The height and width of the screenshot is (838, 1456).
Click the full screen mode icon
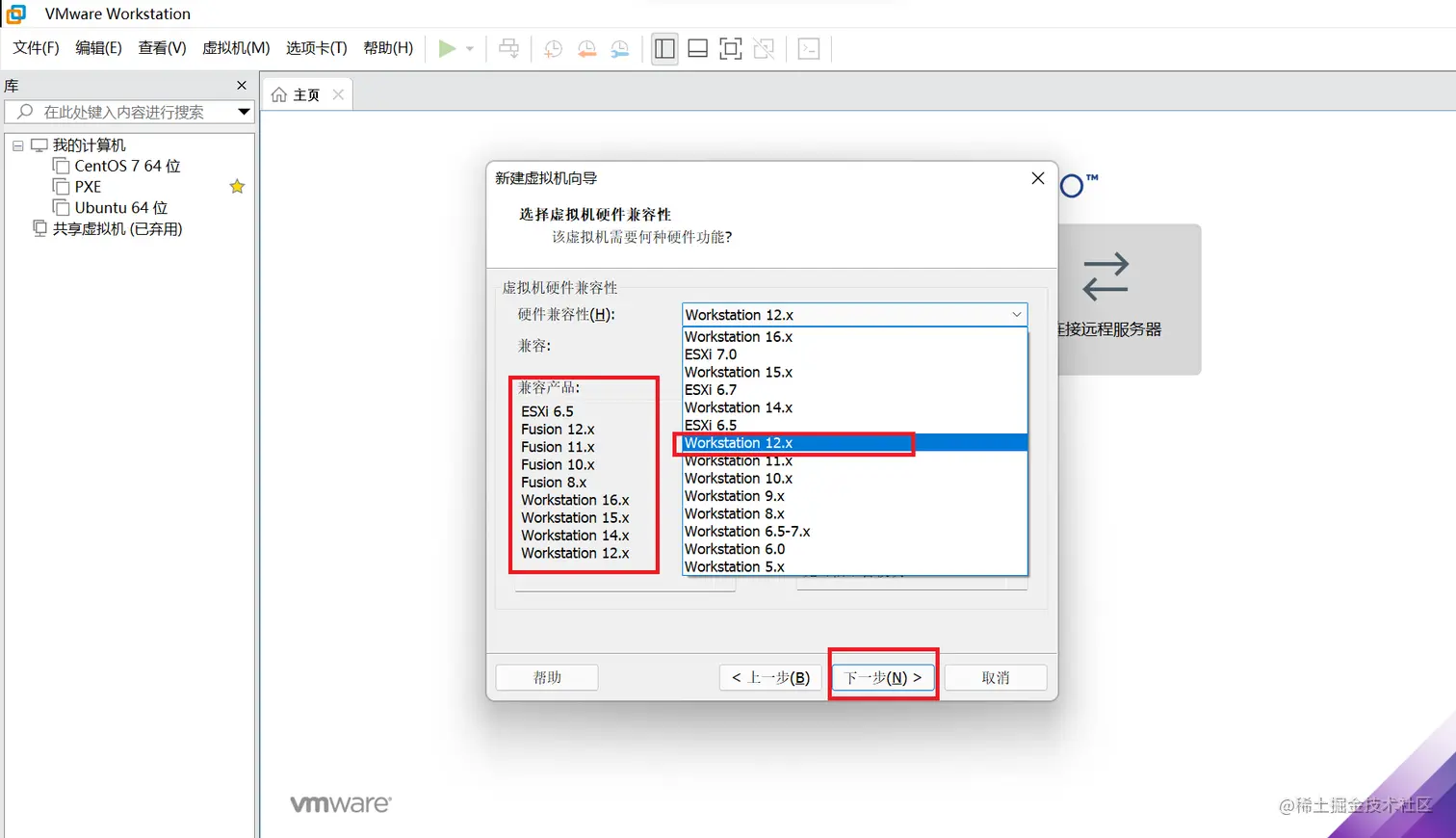pos(731,48)
